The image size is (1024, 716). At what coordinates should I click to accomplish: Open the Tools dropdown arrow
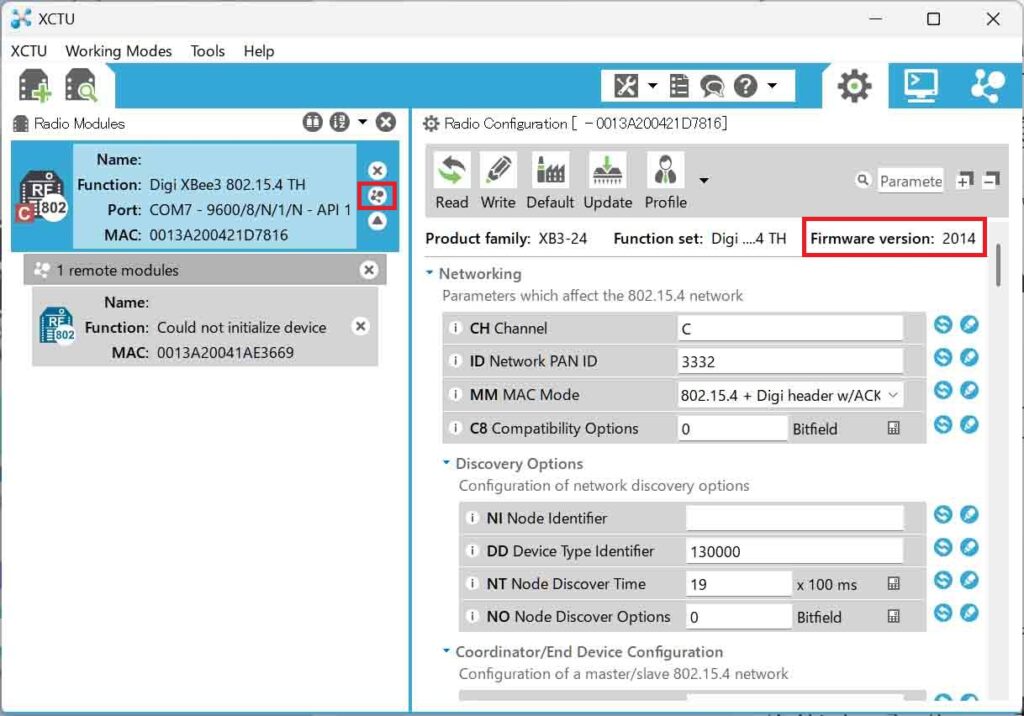(652, 86)
